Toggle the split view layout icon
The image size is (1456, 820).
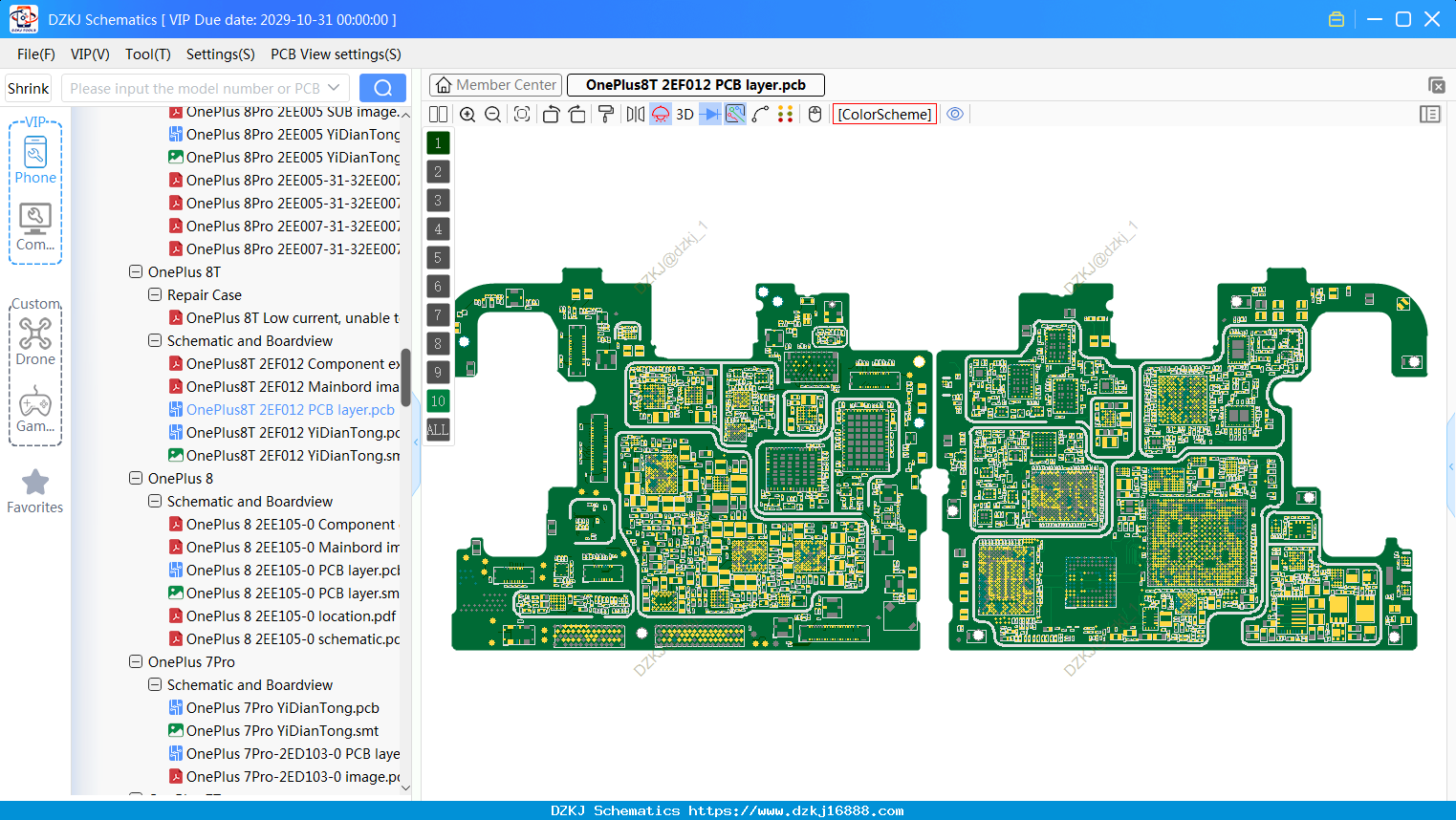(x=438, y=115)
